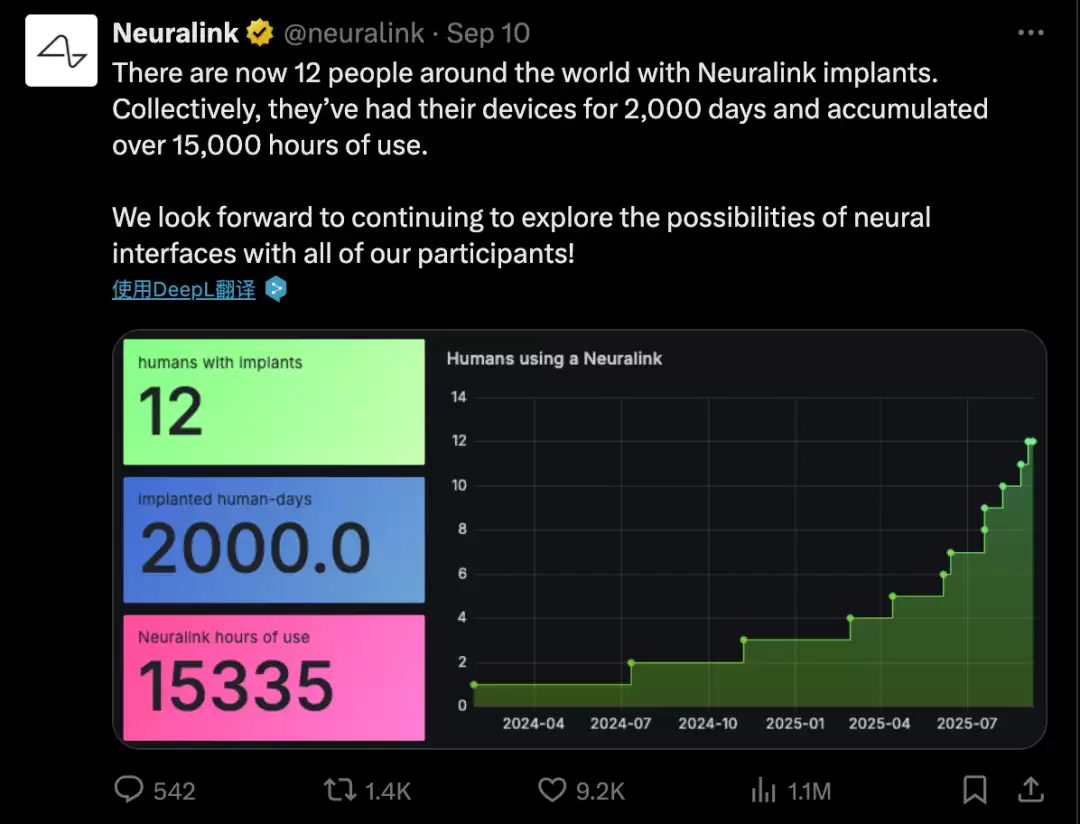Click the first data point at 1
Image resolution: width=1080 pixels, height=824 pixels.
[473, 685]
